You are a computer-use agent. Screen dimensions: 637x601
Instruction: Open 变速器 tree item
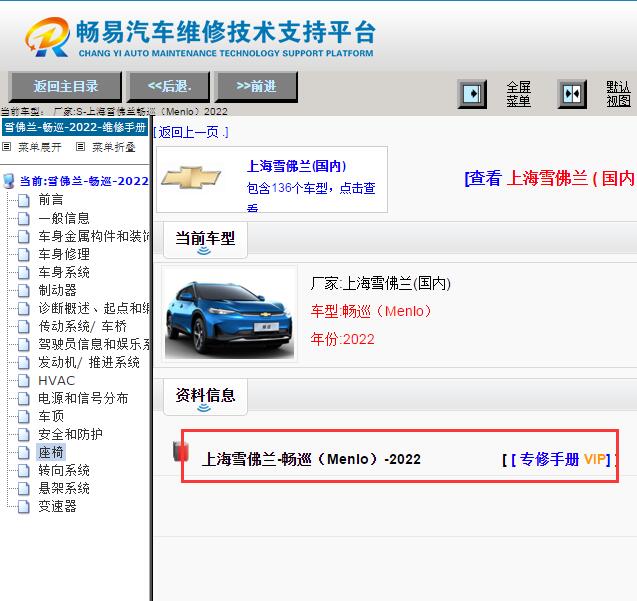57,506
